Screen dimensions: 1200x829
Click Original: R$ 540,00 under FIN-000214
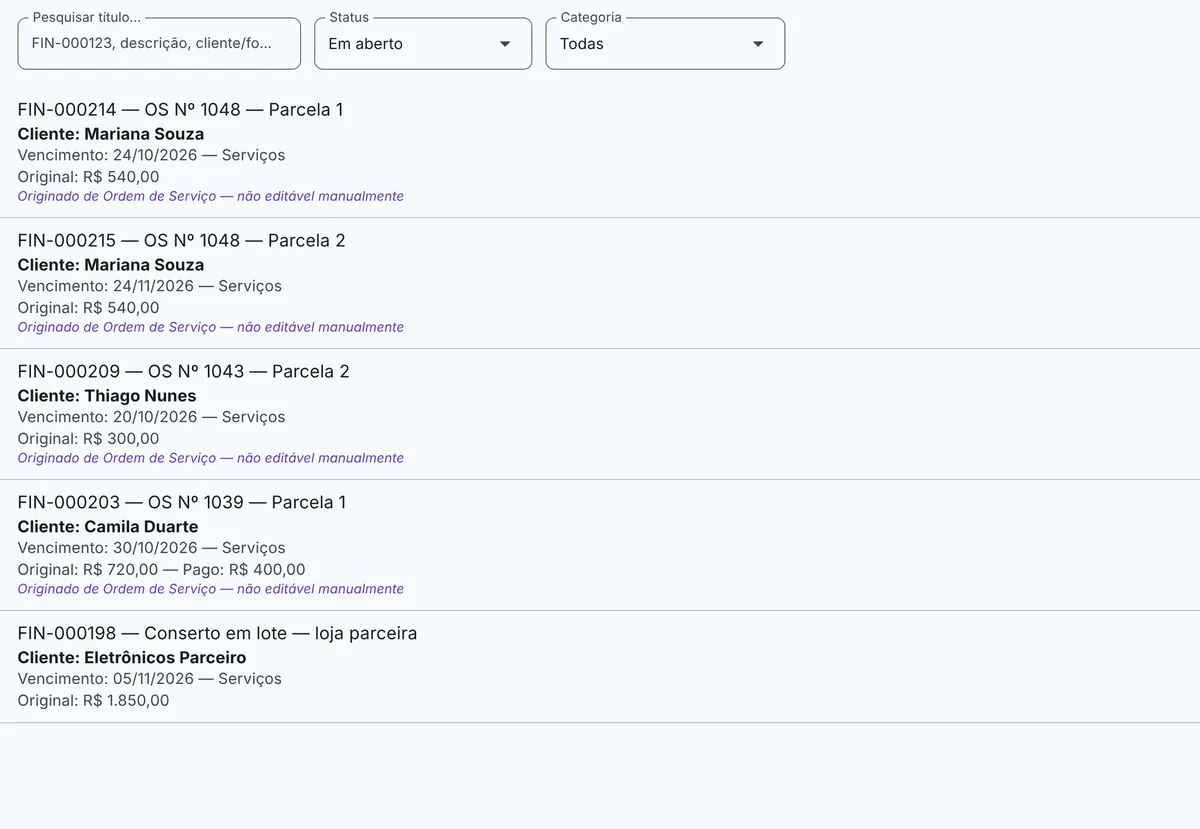89,178
